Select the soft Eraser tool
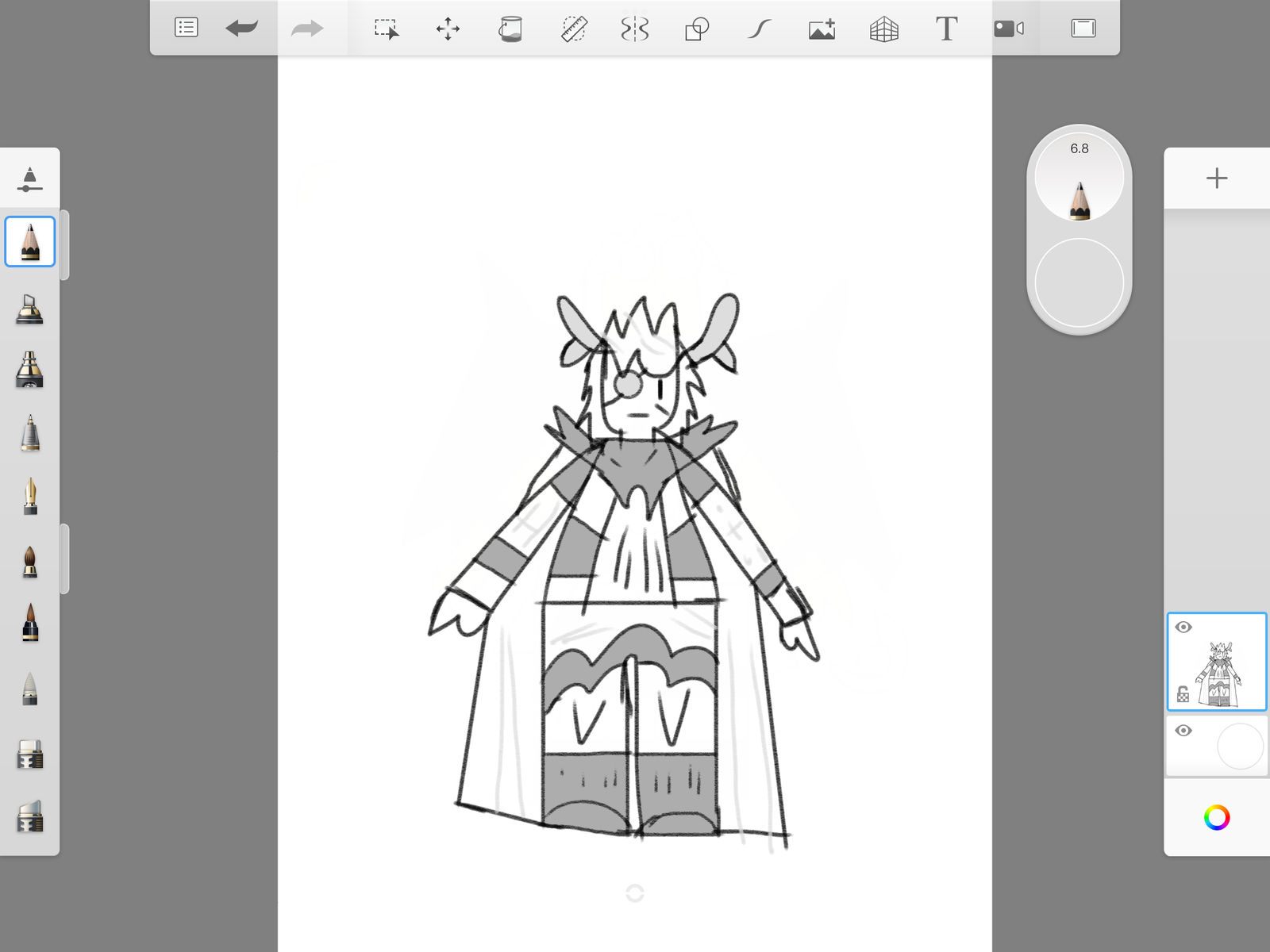 coord(30,816)
